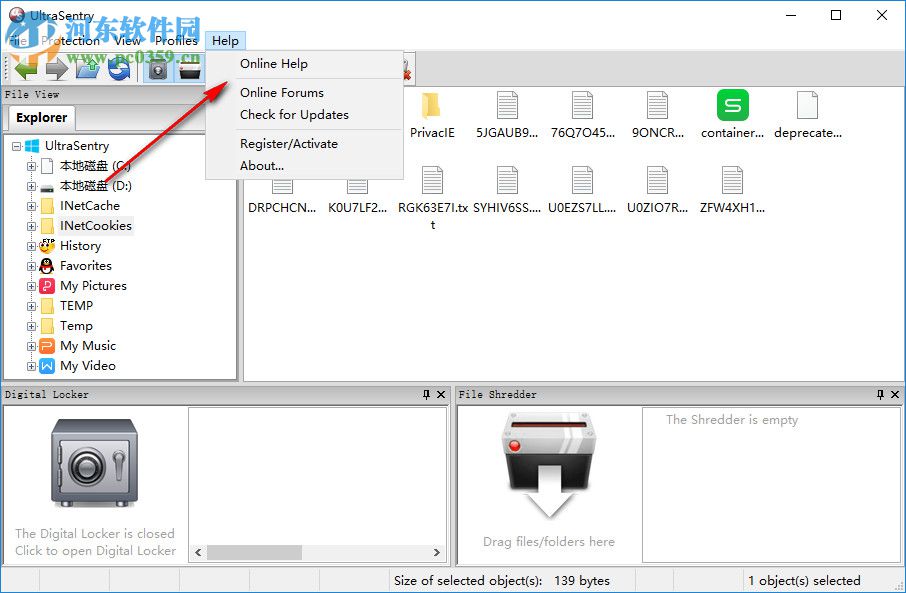The image size is (906, 593).
Task: Select the ZFW4XH1... file icon
Action: point(733,180)
